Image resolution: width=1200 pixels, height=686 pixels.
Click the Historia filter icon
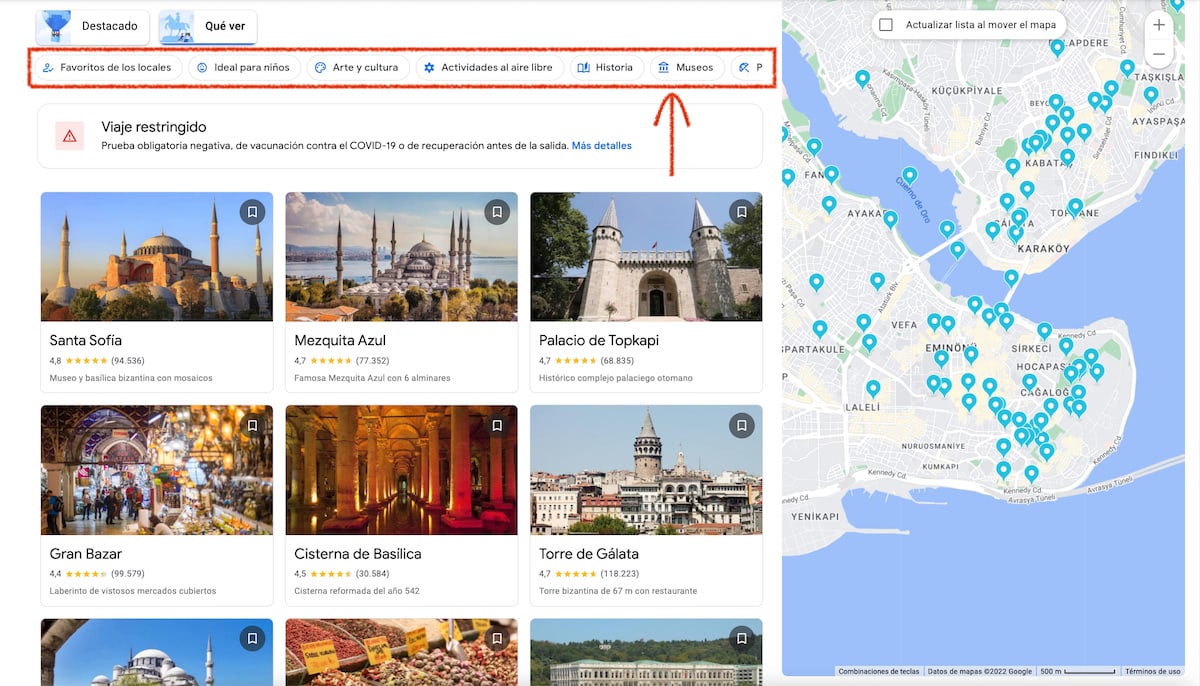584,68
